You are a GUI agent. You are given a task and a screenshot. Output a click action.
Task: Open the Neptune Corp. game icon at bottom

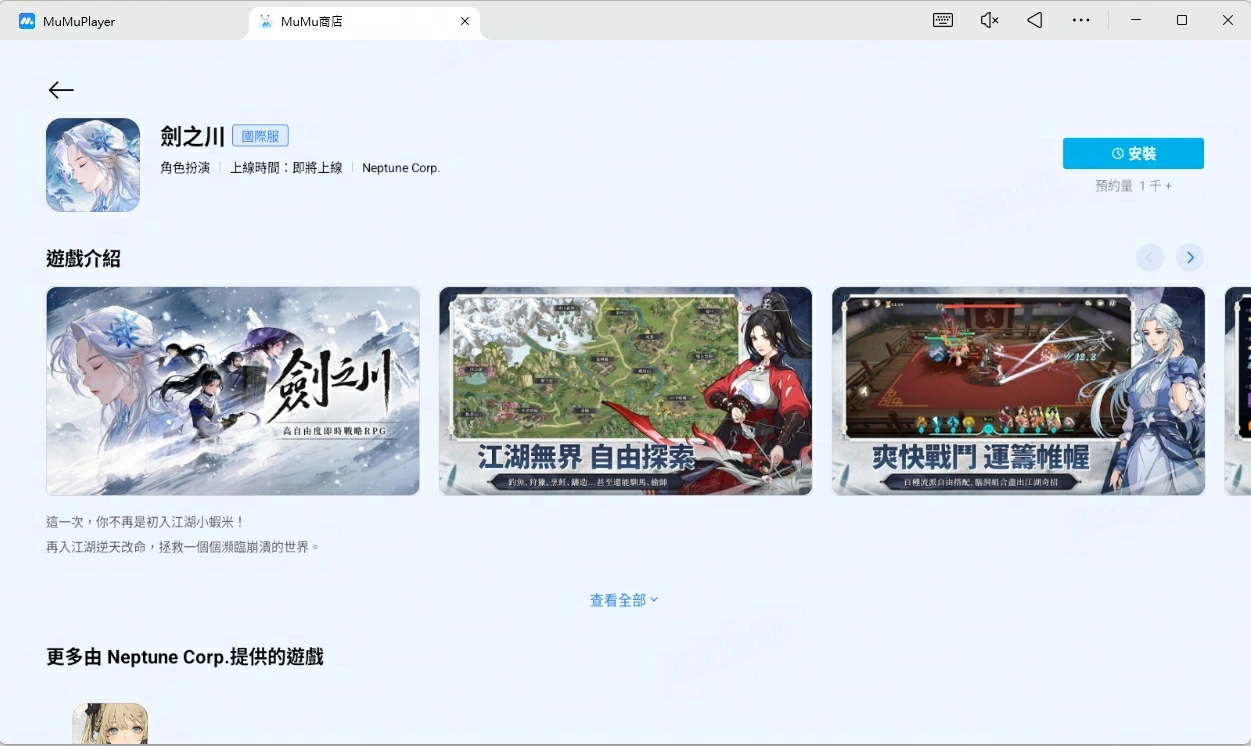point(110,724)
